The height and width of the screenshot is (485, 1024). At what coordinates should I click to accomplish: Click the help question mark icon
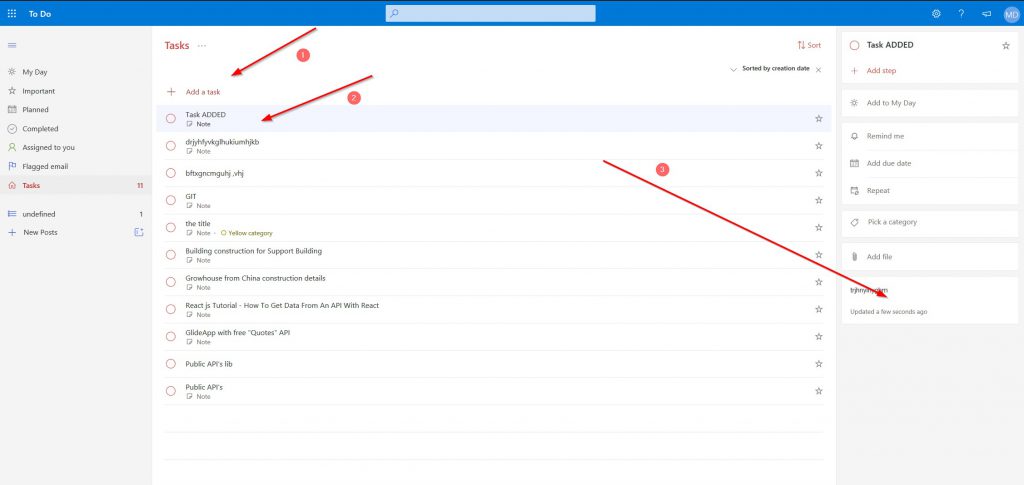click(x=961, y=13)
